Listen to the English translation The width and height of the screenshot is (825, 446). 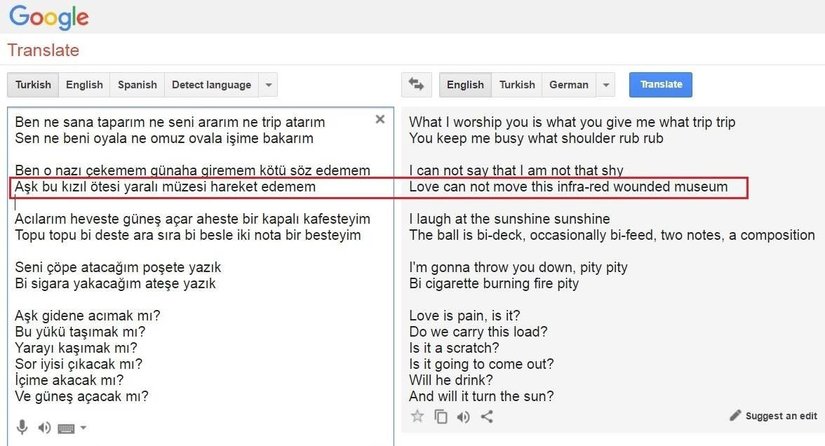pos(464,417)
